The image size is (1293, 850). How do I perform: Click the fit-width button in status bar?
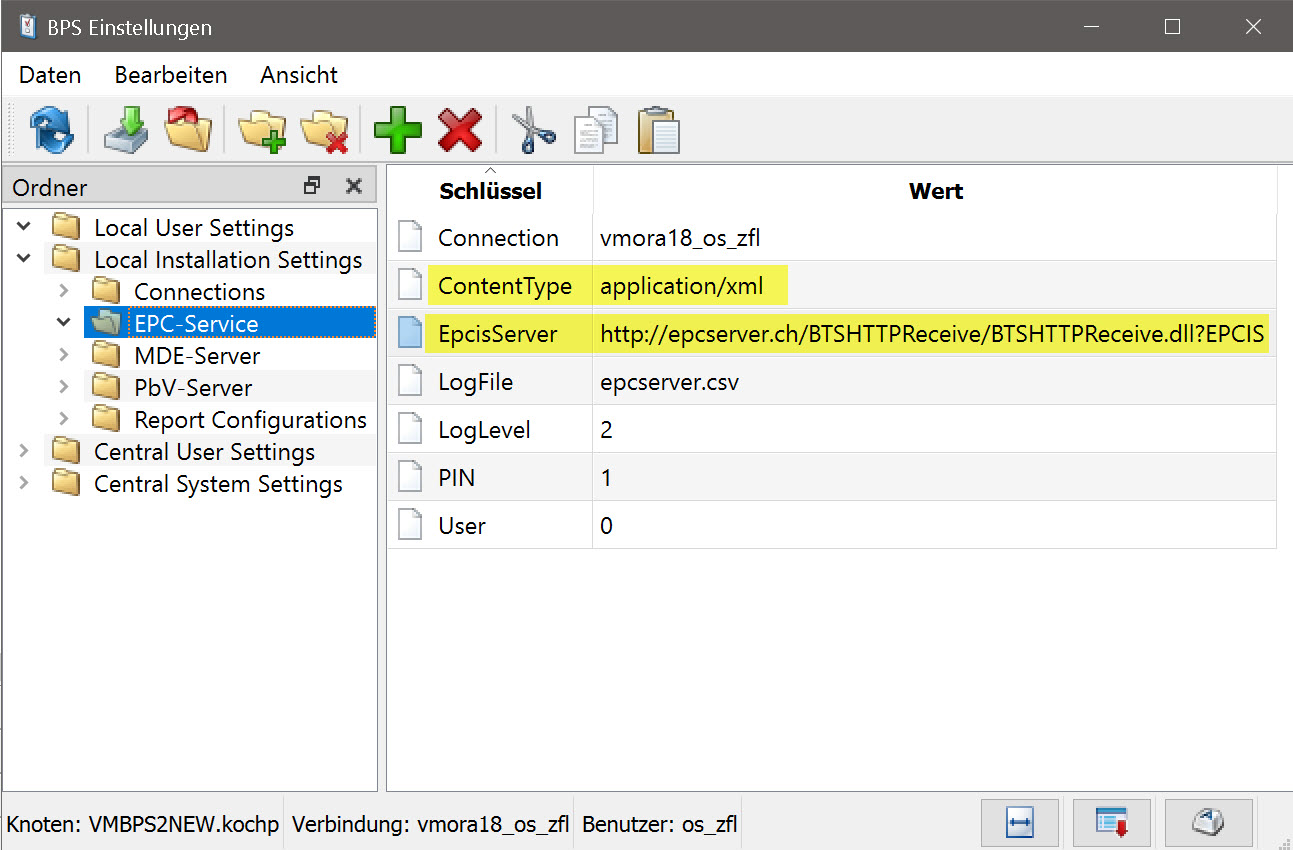coord(1020,823)
